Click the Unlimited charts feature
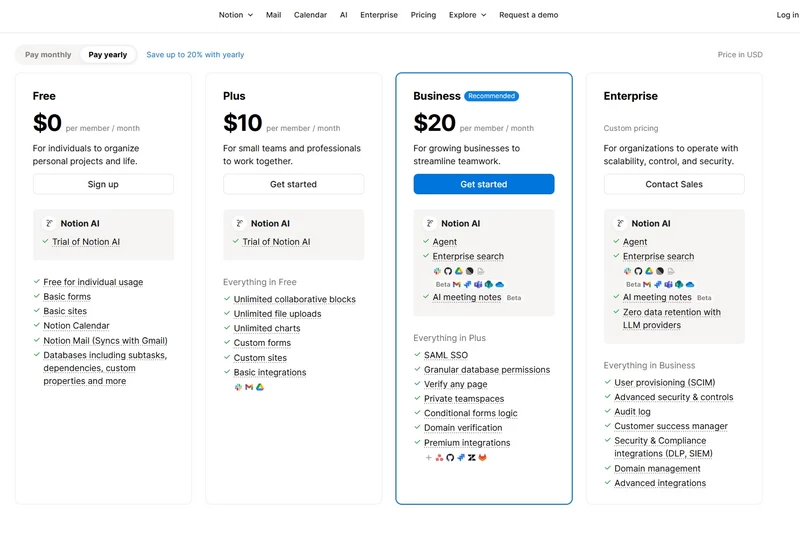The height and width of the screenshot is (533, 800). 267,328
